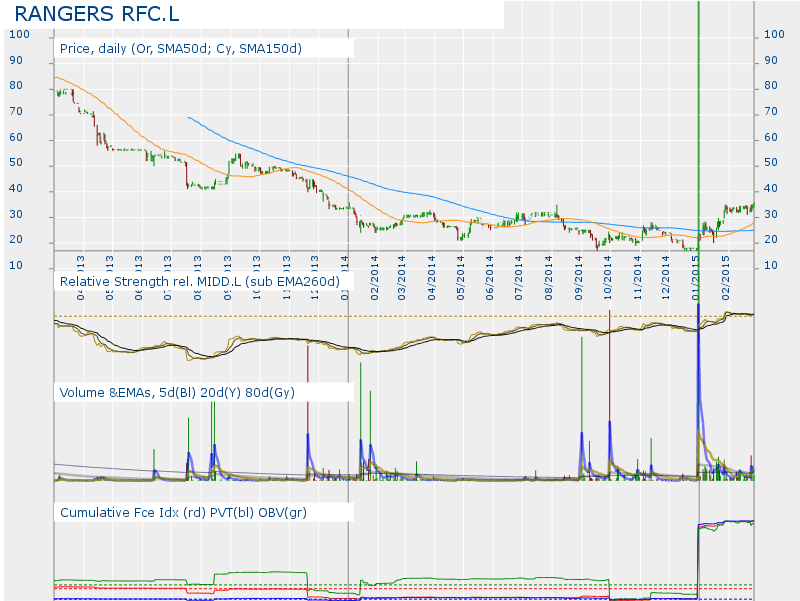The height and width of the screenshot is (601, 800).
Task: Select the 80 value on right price axis
Action: pos(771,86)
